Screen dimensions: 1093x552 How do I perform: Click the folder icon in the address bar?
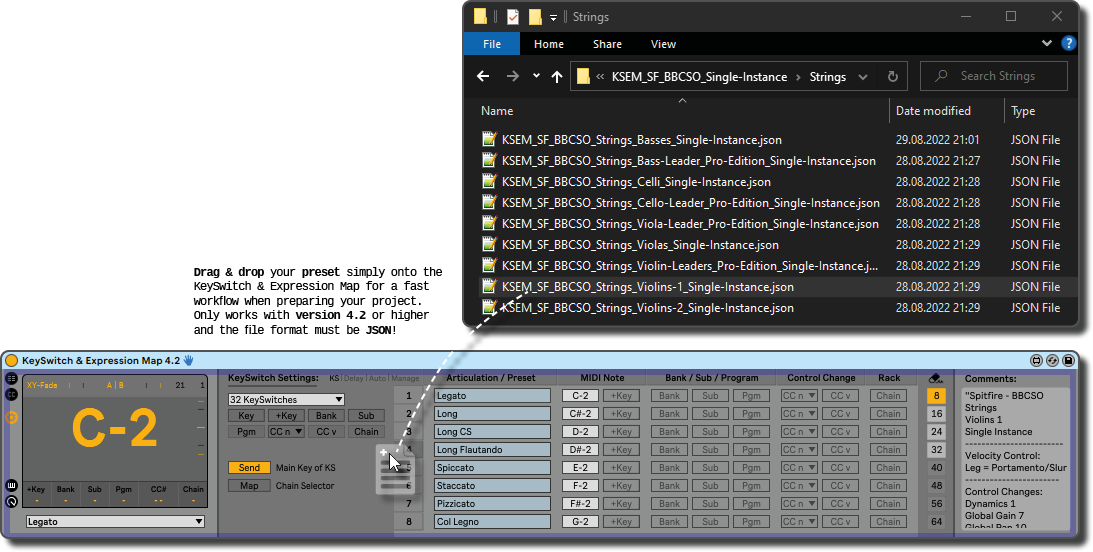tap(583, 77)
